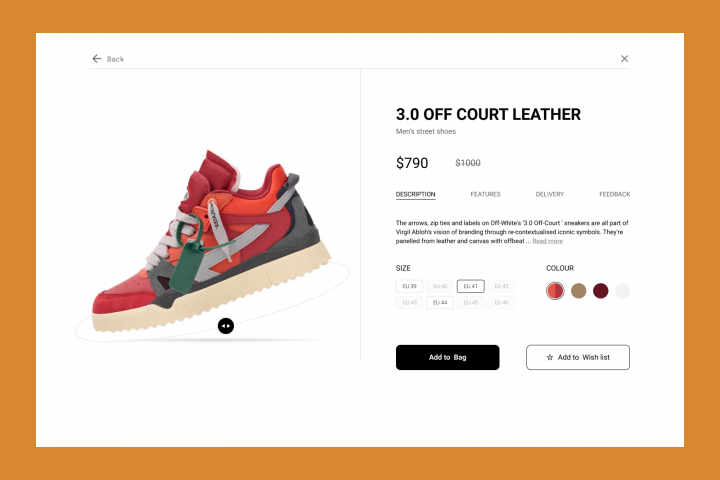Open the Features tab

(x=485, y=194)
